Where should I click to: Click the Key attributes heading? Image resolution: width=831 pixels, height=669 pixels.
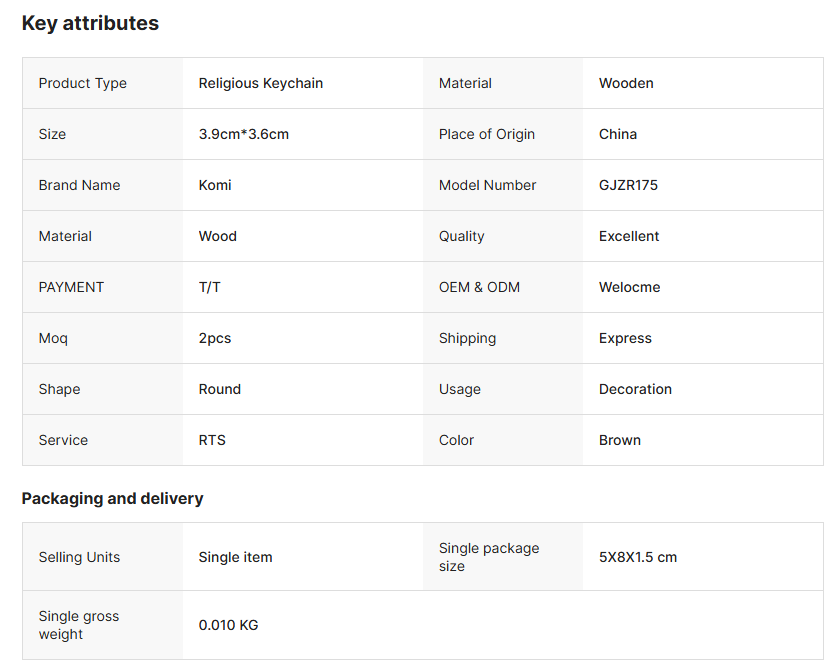point(90,23)
